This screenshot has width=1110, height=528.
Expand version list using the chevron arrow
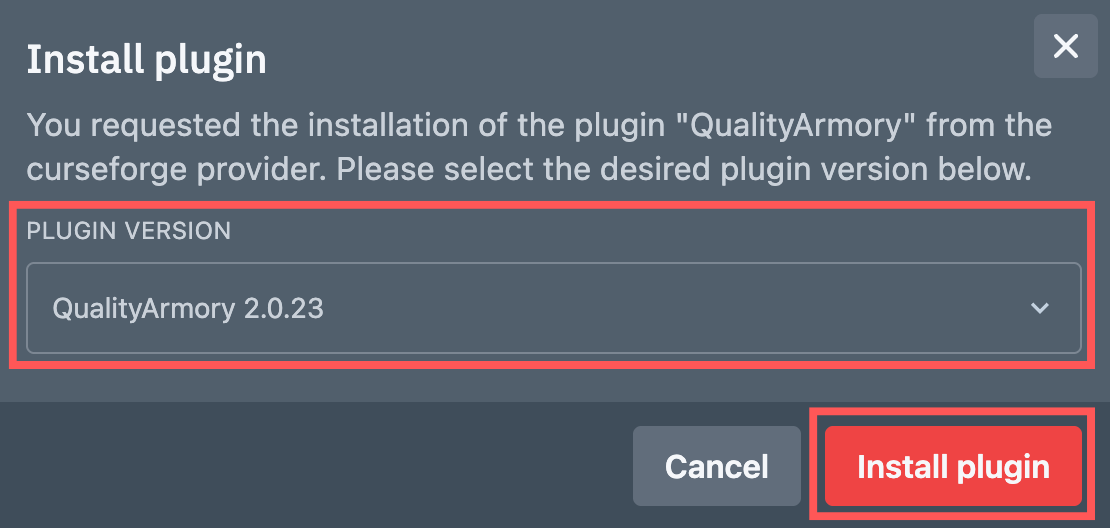(1040, 308)
